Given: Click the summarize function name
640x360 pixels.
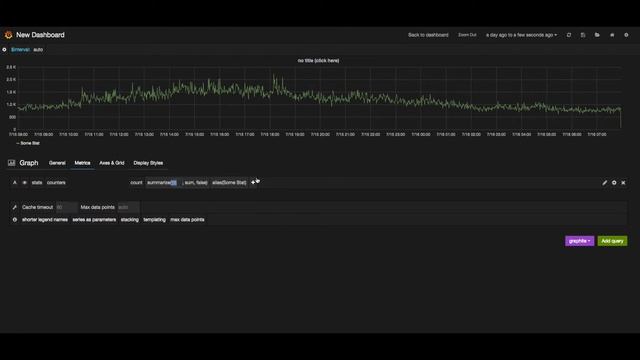Looking at the screenshot, I should coord(159,183).
